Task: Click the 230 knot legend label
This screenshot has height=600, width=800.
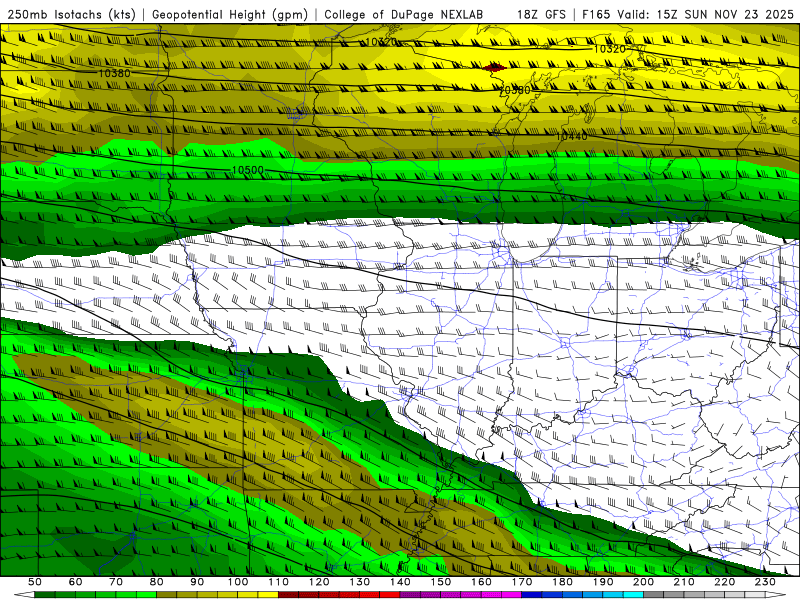Action: (x=765, y=582)
